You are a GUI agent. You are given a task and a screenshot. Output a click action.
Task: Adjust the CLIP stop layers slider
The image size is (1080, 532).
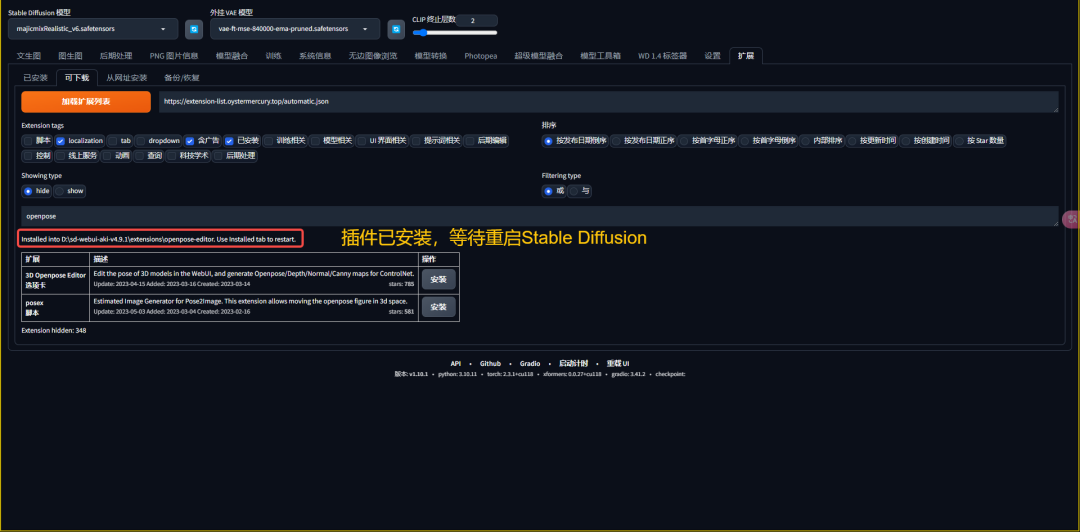pyautogui.click(x=455, y=32)
